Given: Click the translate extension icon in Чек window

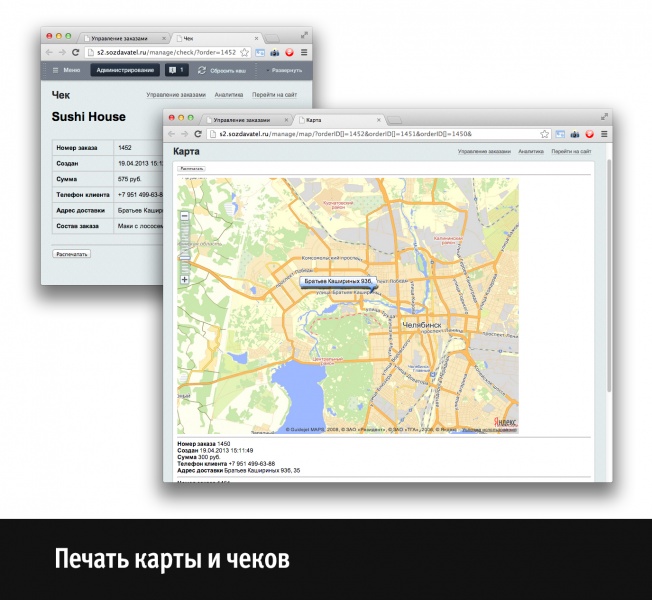Looking at the screenshot, I should (x=260, y=52).
